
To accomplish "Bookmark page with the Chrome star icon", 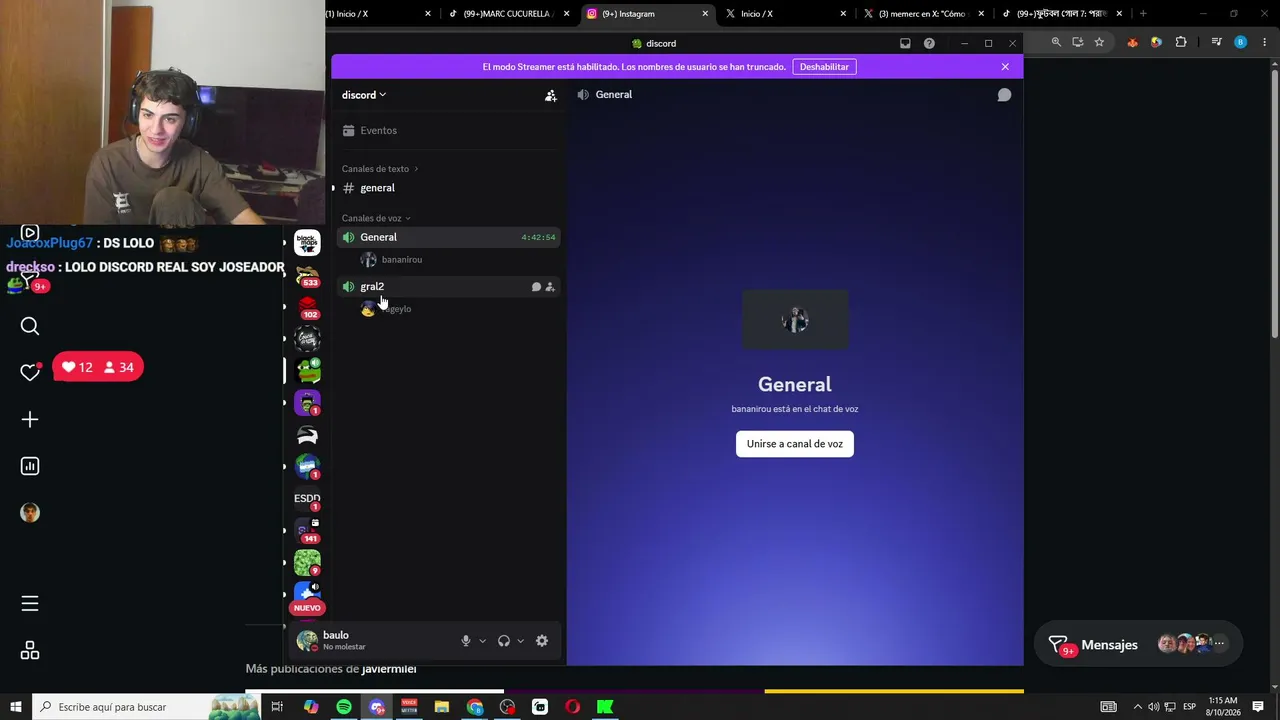I will tap(1099, 42).
